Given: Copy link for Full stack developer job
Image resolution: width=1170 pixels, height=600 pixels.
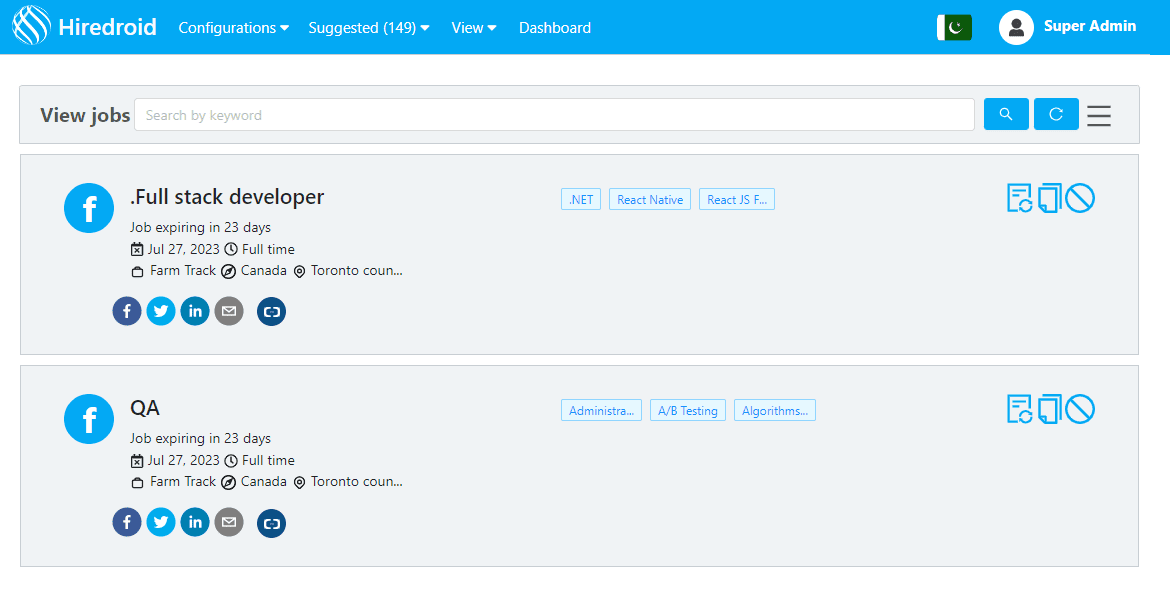Looking at the screenshot, I should click(271, 311).
